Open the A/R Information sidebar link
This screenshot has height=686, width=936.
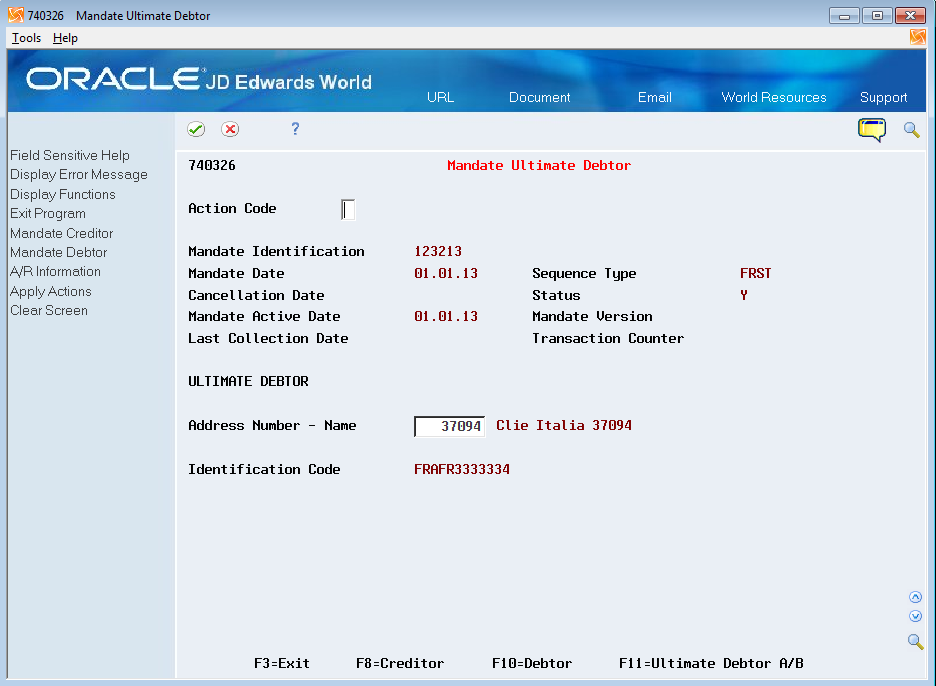56,271
